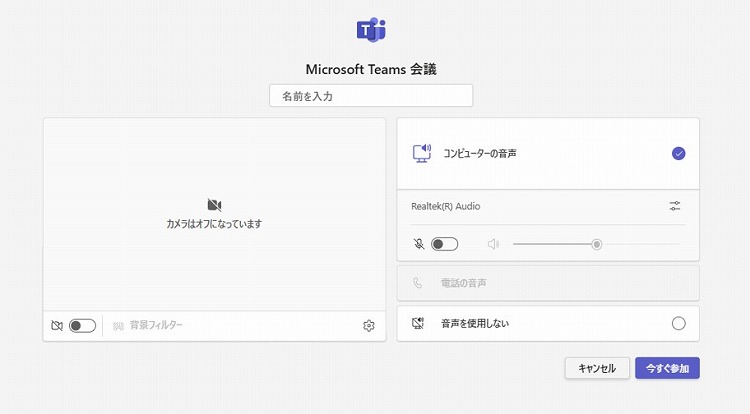Toggle the microphone switch on
750x414 pixels.
click(x=444, y=244)
